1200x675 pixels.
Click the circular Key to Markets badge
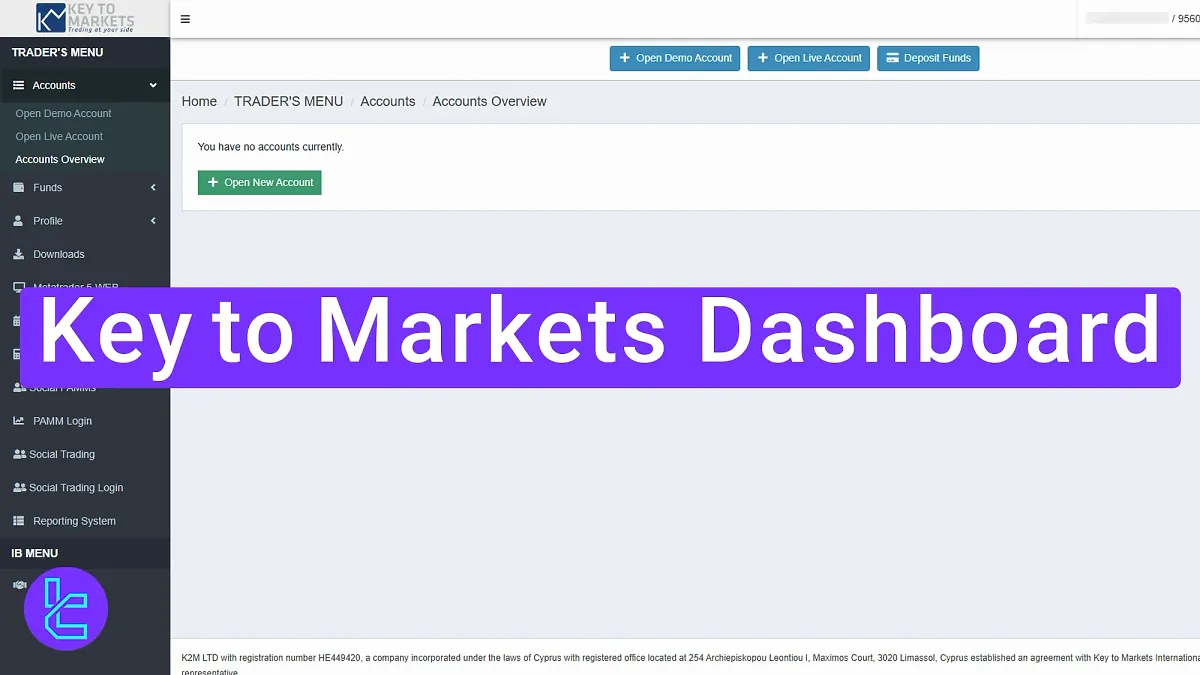point(64,609)
